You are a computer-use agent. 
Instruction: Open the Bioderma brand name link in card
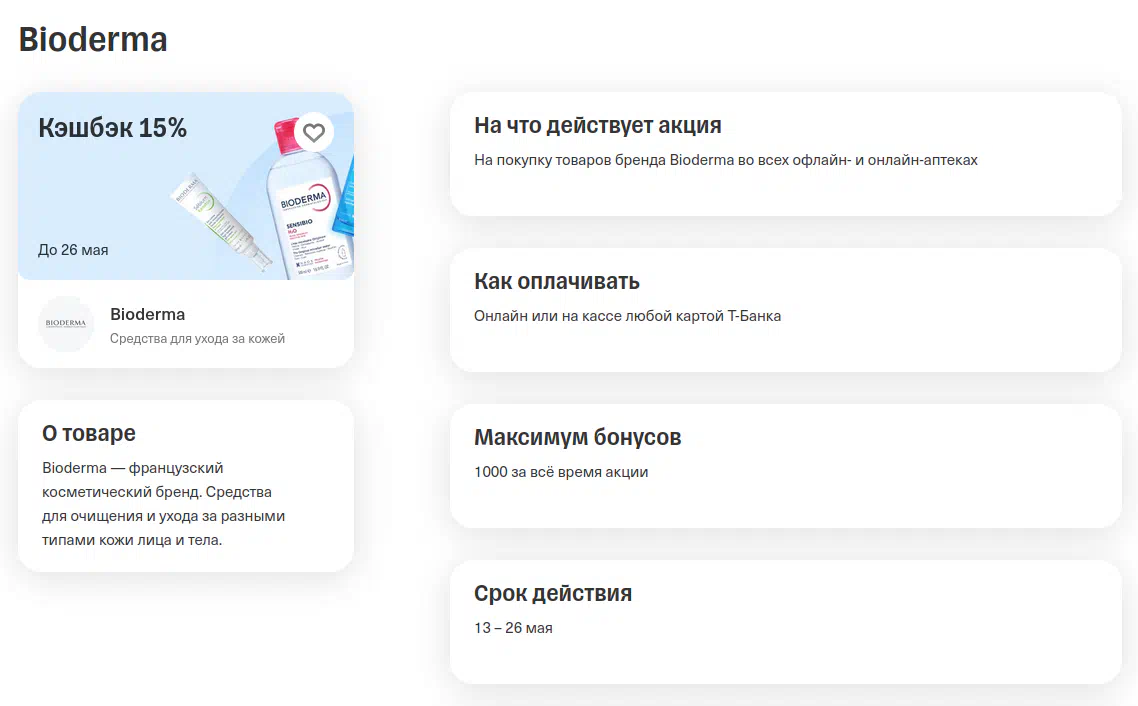[147, 314]
